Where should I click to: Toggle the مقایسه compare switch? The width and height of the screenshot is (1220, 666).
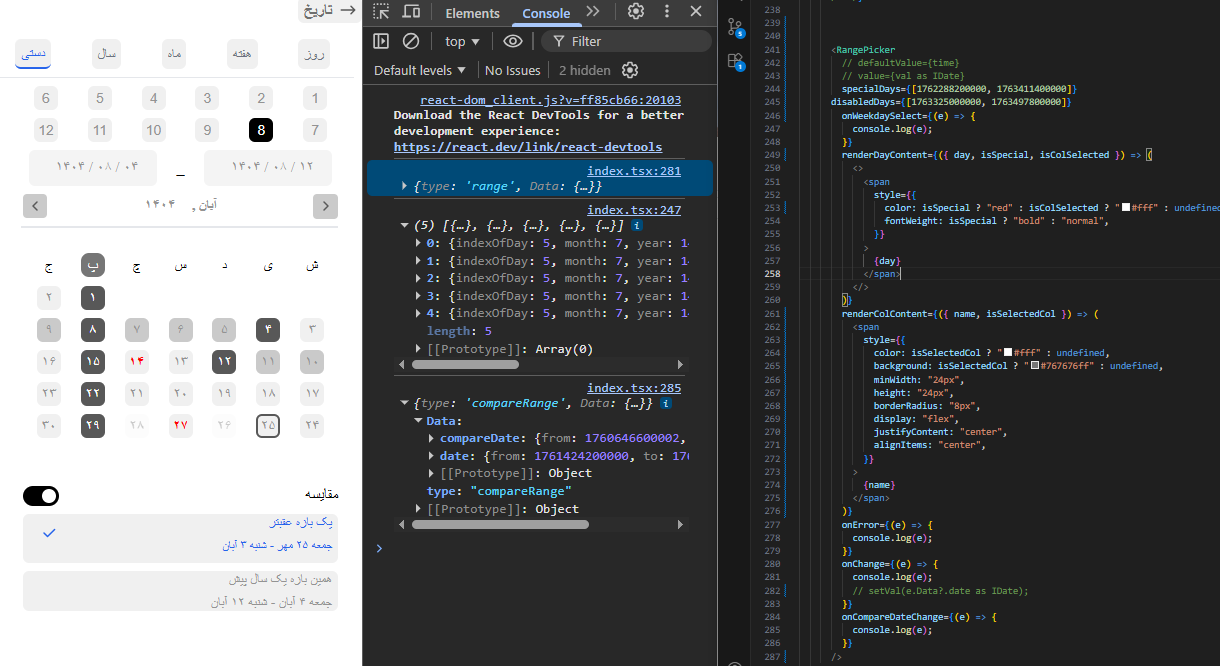point(41,496)
